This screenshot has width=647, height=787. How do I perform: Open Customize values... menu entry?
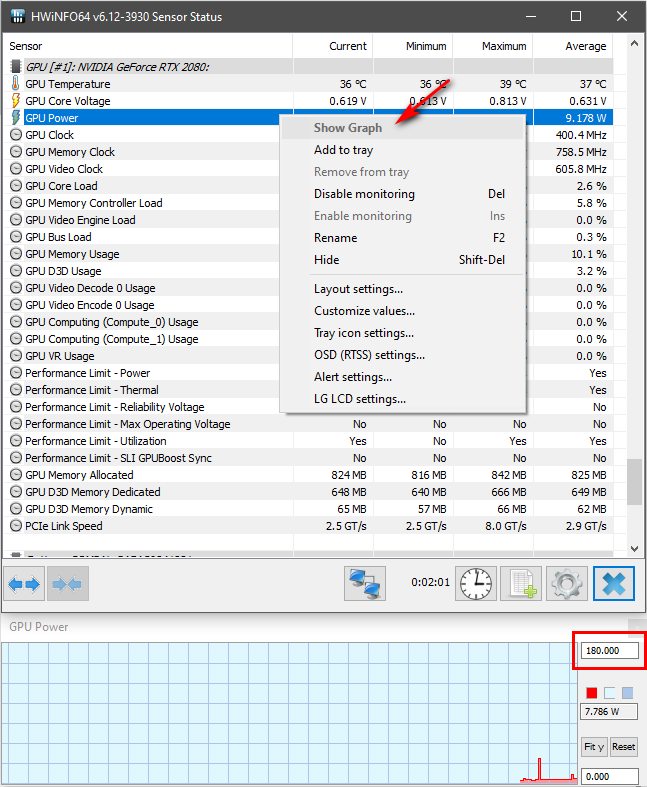403,311
